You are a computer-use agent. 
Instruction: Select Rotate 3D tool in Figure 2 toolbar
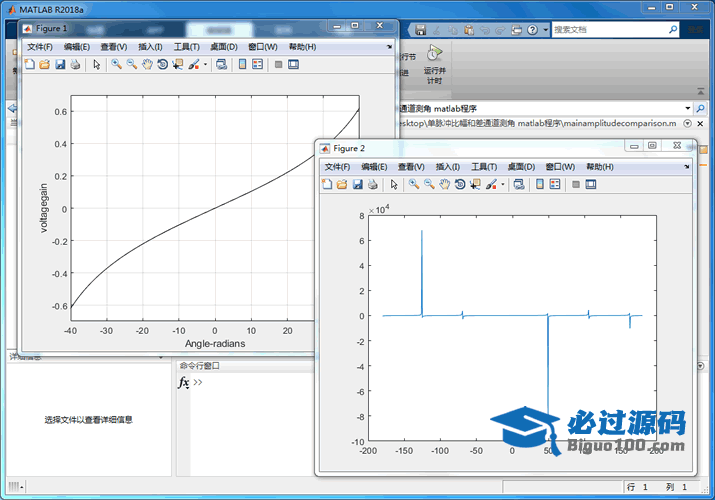coord(460,184)
